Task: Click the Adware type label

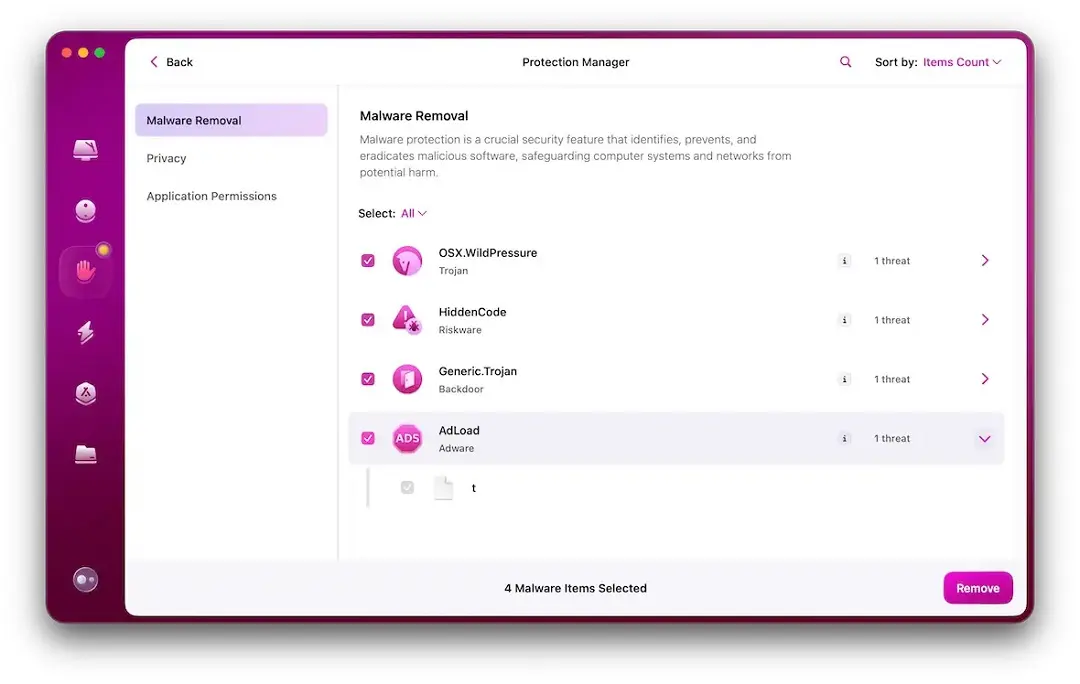Action: coord(456,448)
